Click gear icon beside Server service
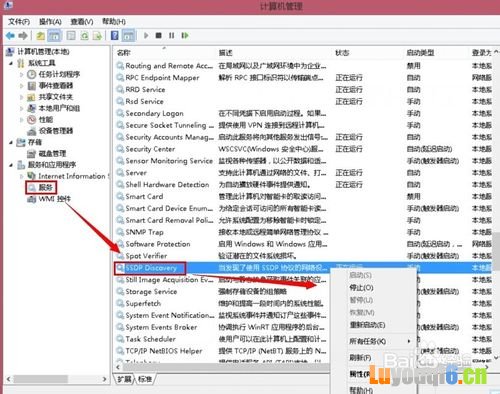 tap(120, 173)
